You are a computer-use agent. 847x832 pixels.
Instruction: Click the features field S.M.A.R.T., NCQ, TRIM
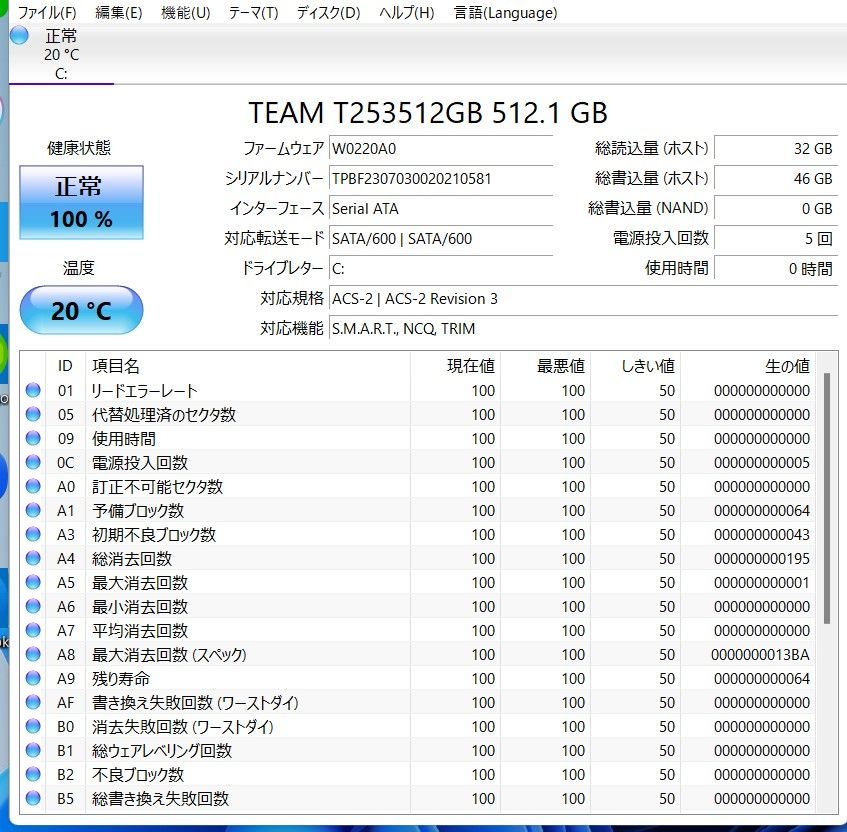click(x=583, y=328)
